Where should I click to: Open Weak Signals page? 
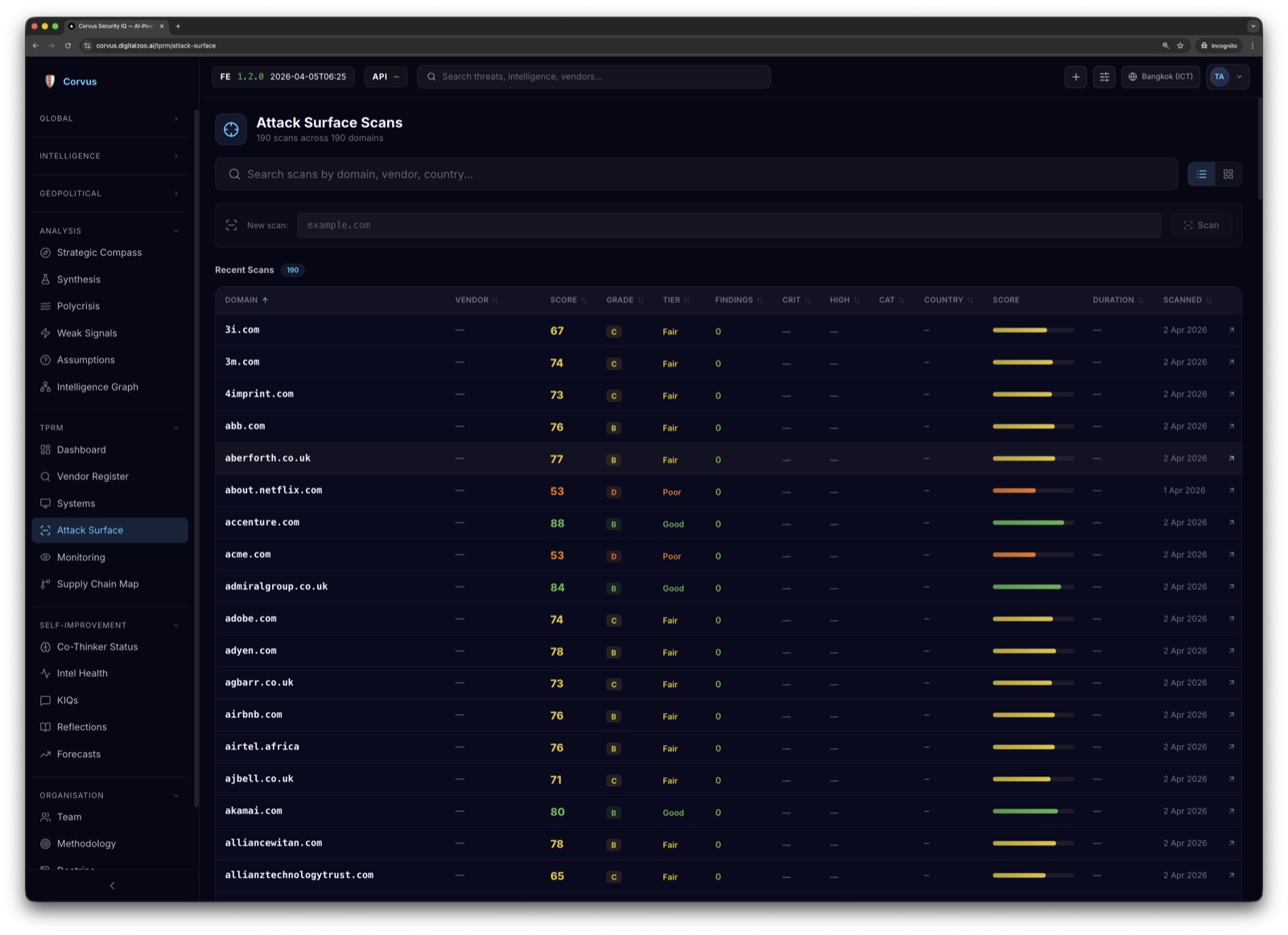87,333
